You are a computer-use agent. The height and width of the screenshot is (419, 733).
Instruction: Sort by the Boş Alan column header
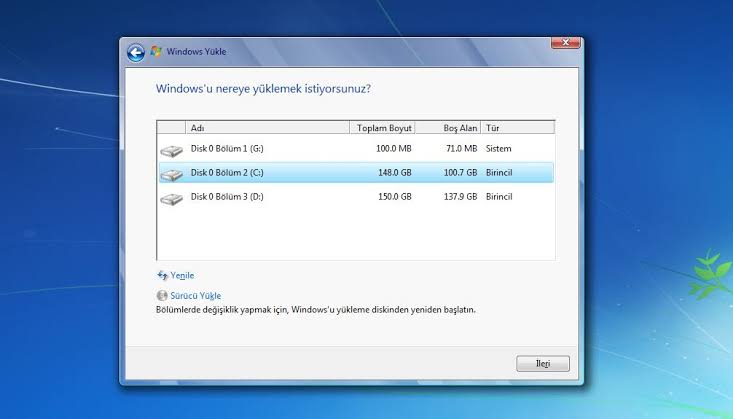[x=448, y=128]
